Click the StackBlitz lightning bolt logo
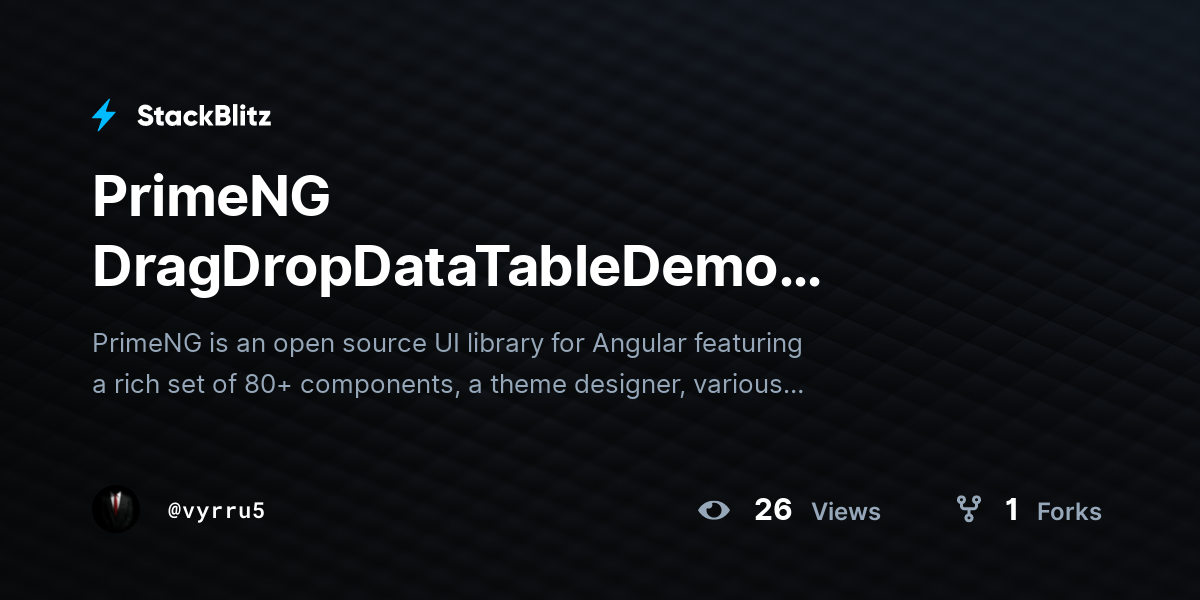1200x600 pixels. tap(104, 116)
